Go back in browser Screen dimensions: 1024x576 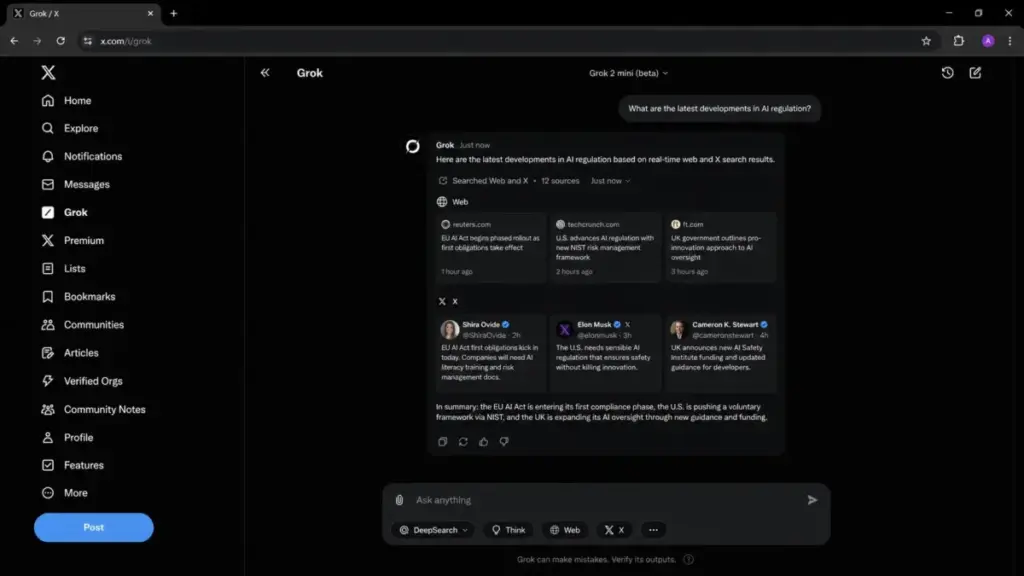tap(14, 40)
